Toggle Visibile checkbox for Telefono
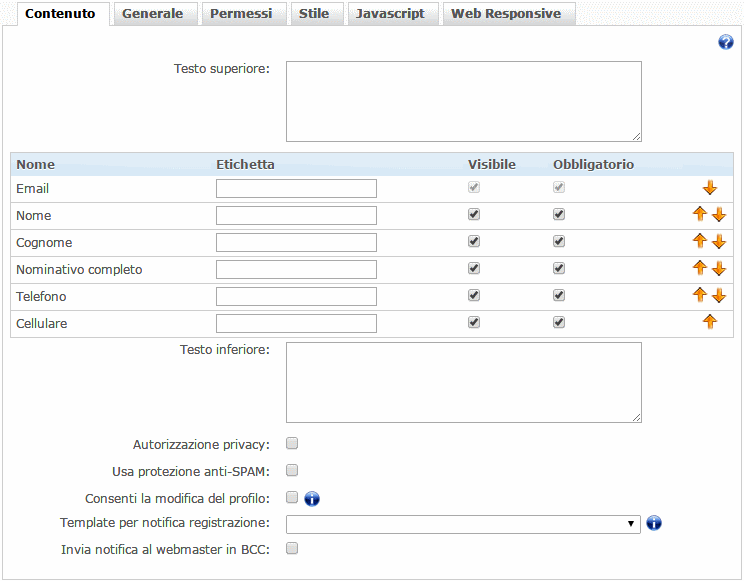 474,295
